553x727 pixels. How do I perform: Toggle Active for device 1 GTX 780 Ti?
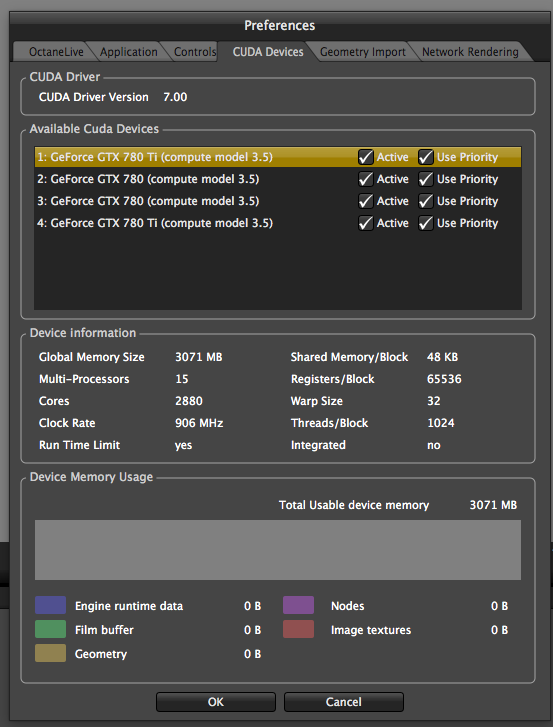[x=366, y=157]
